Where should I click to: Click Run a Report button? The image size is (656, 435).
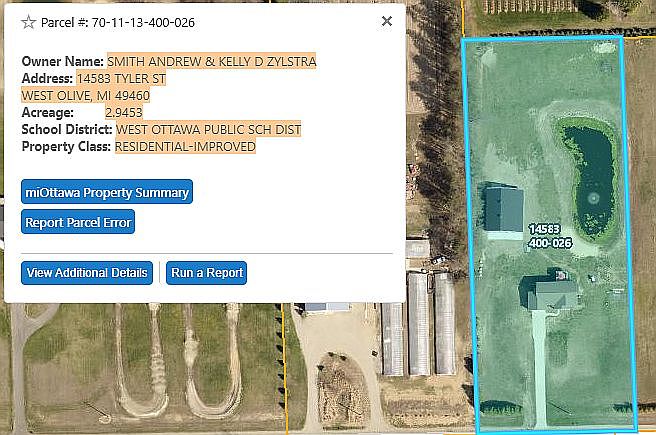click(207, 273)
